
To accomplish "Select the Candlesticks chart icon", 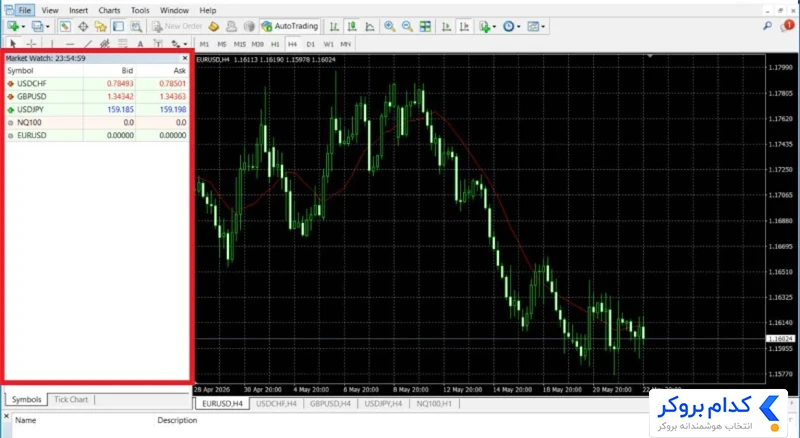I will click(352, 27).
